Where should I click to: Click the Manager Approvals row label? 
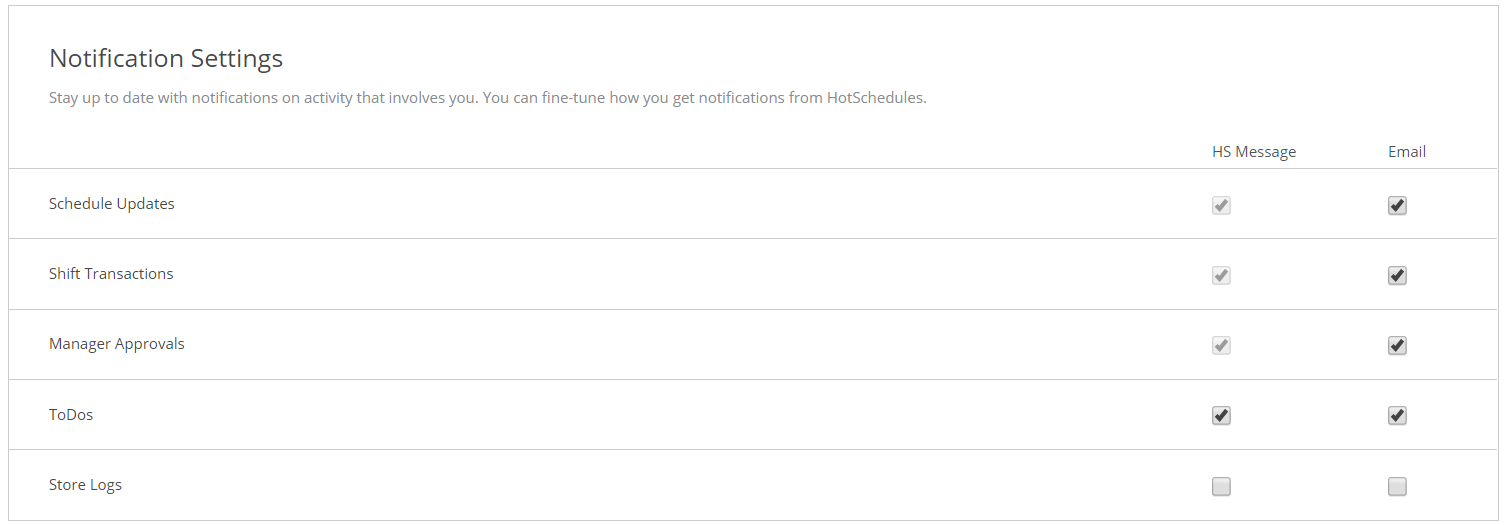coord(117,344)
